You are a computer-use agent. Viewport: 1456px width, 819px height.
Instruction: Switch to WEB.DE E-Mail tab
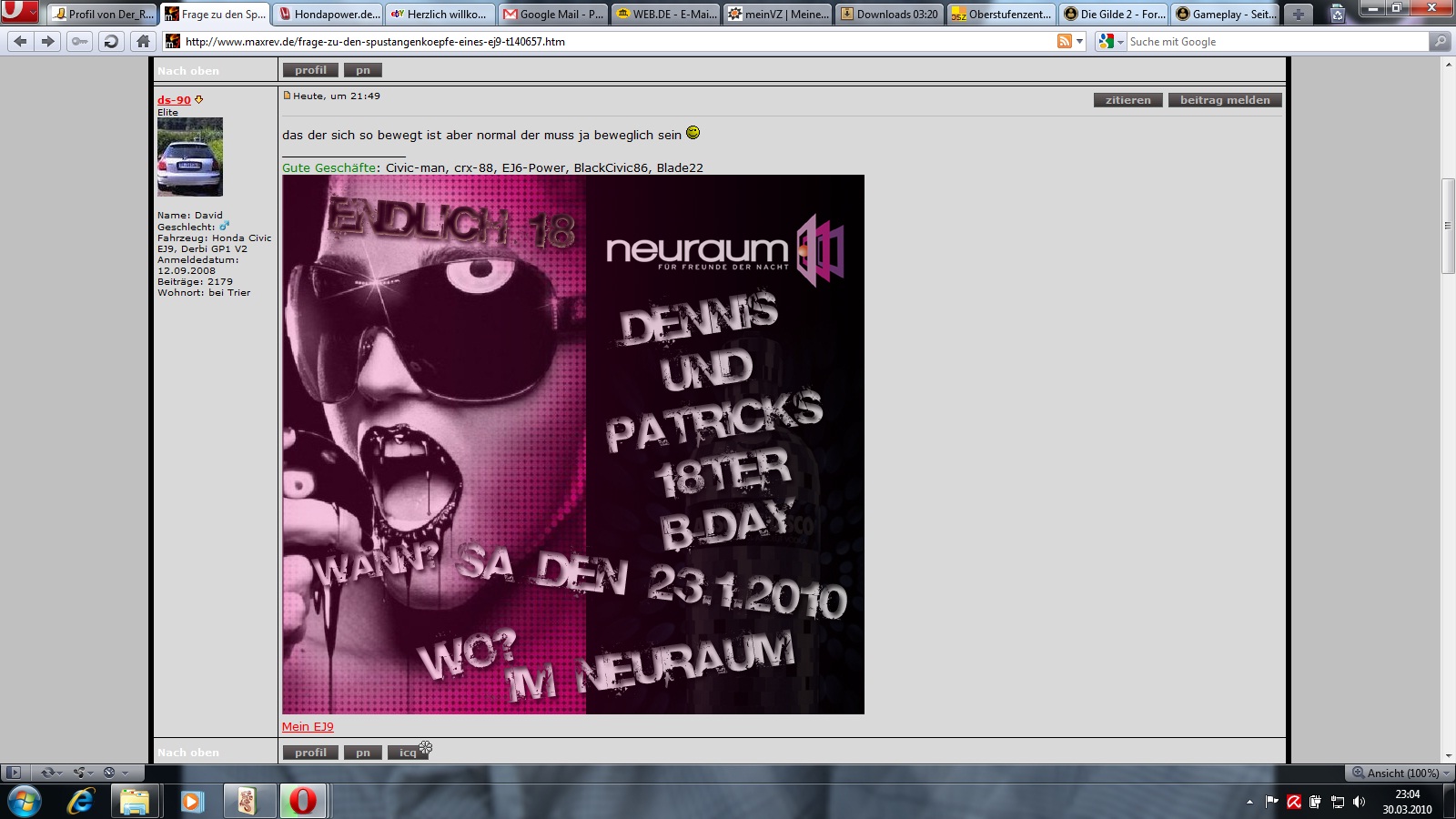click(667, 14)
